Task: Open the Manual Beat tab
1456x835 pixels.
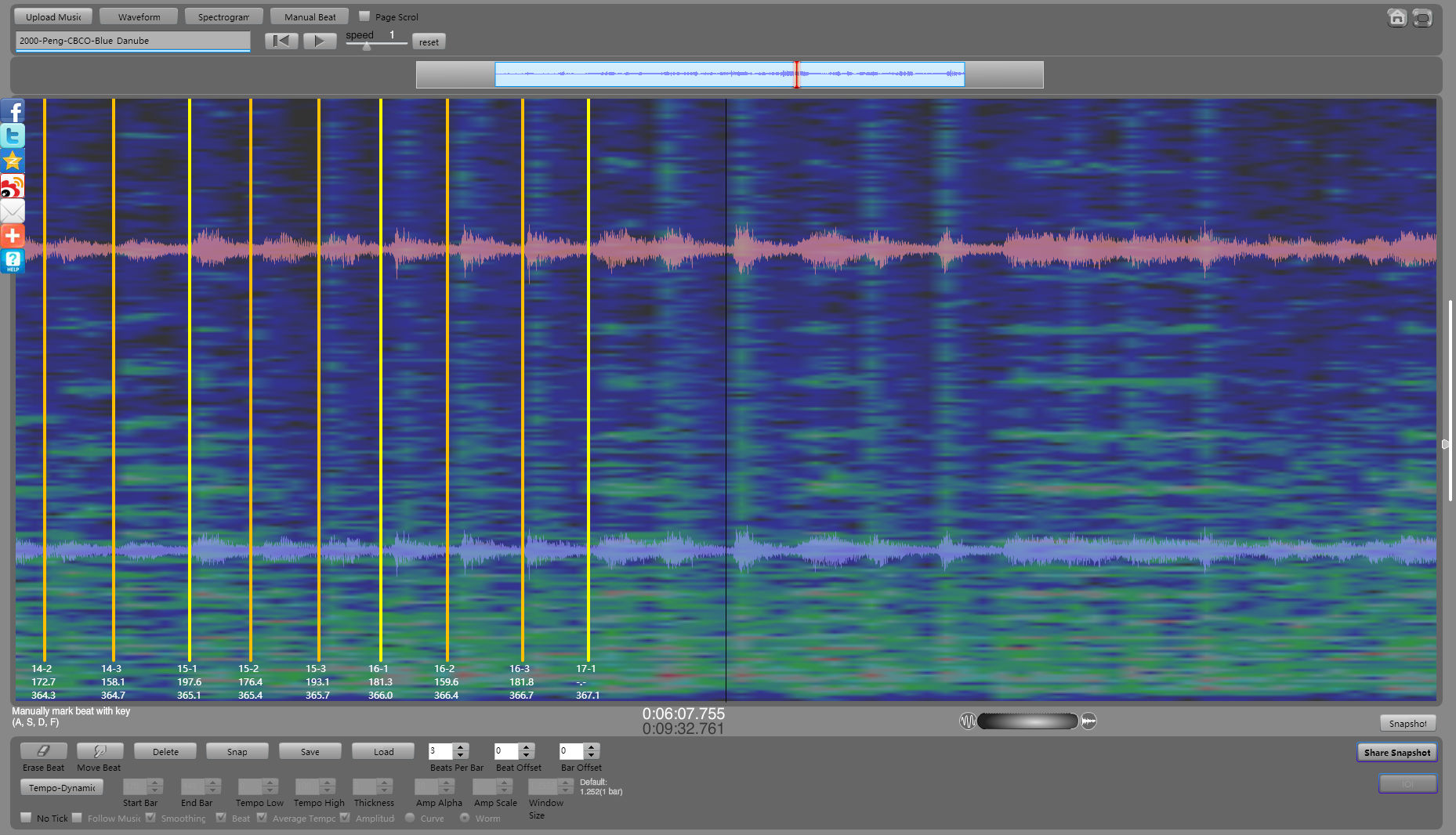Action: pos(310,16)
